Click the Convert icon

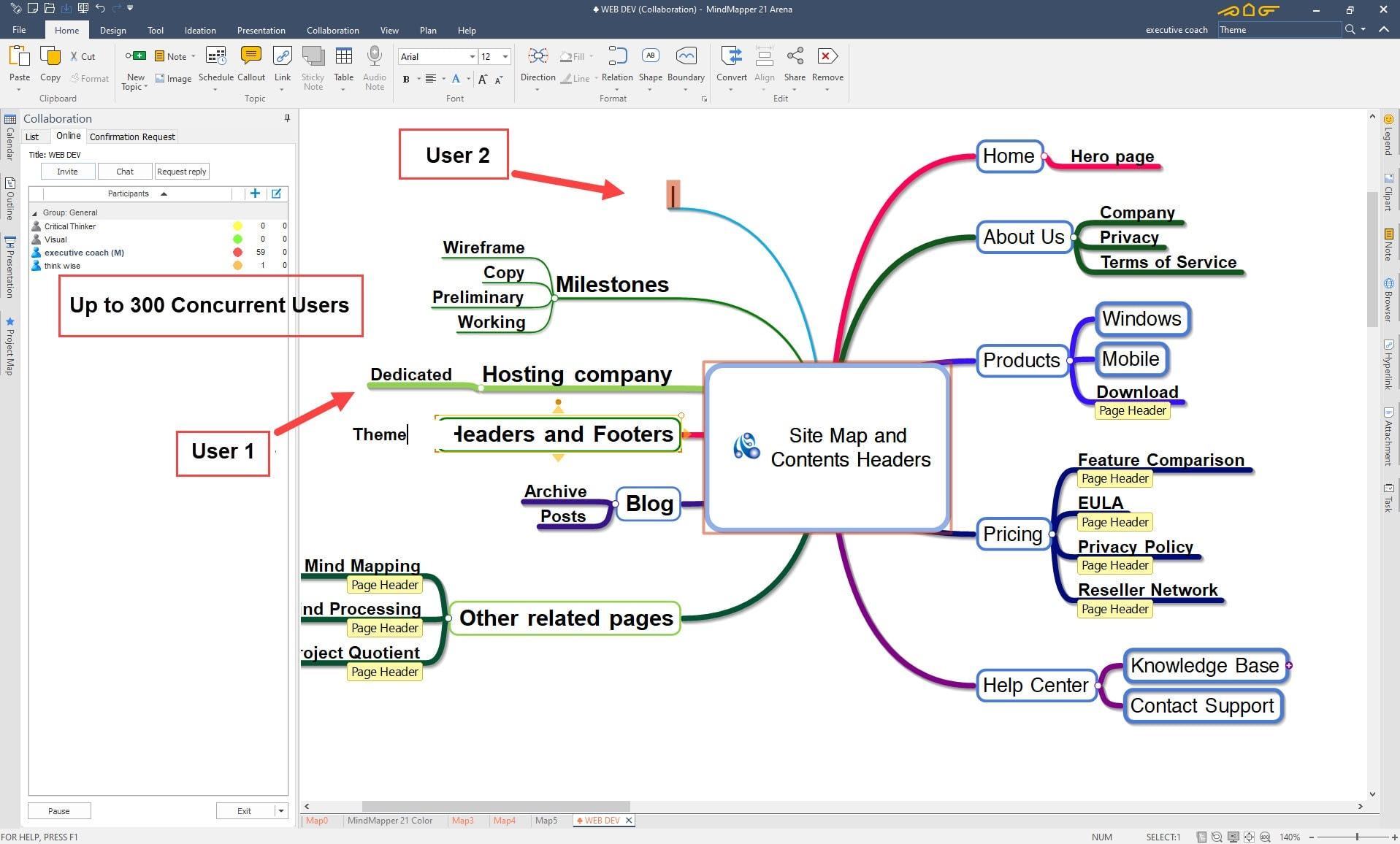coord(731,57)
